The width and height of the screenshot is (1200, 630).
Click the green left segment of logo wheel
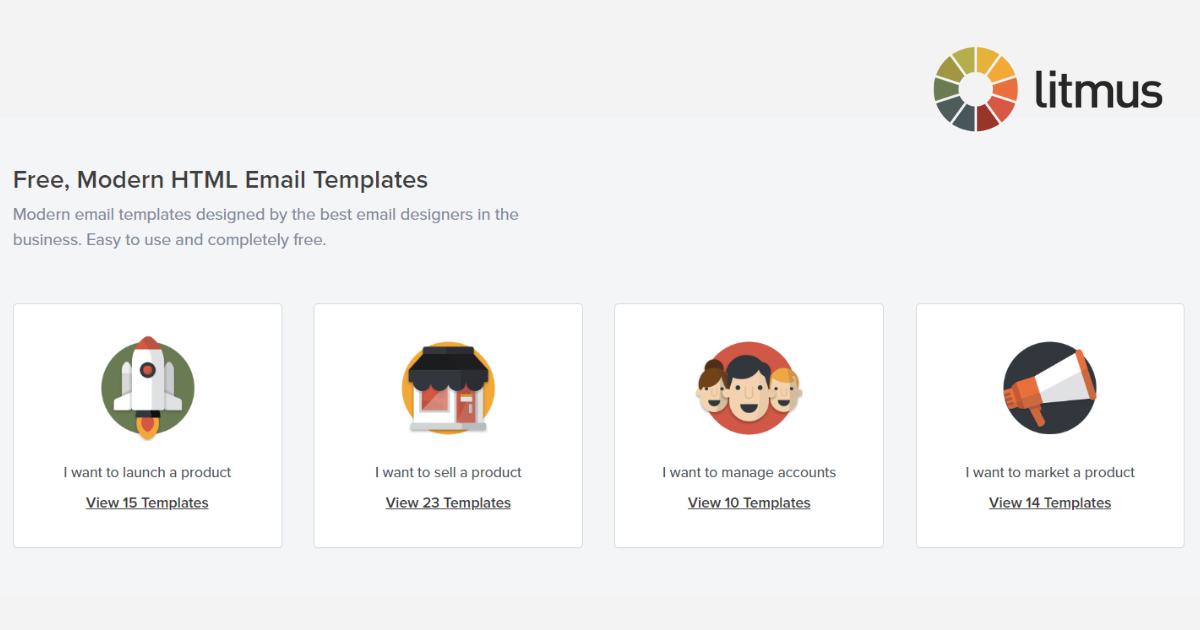tap(946, 90)
